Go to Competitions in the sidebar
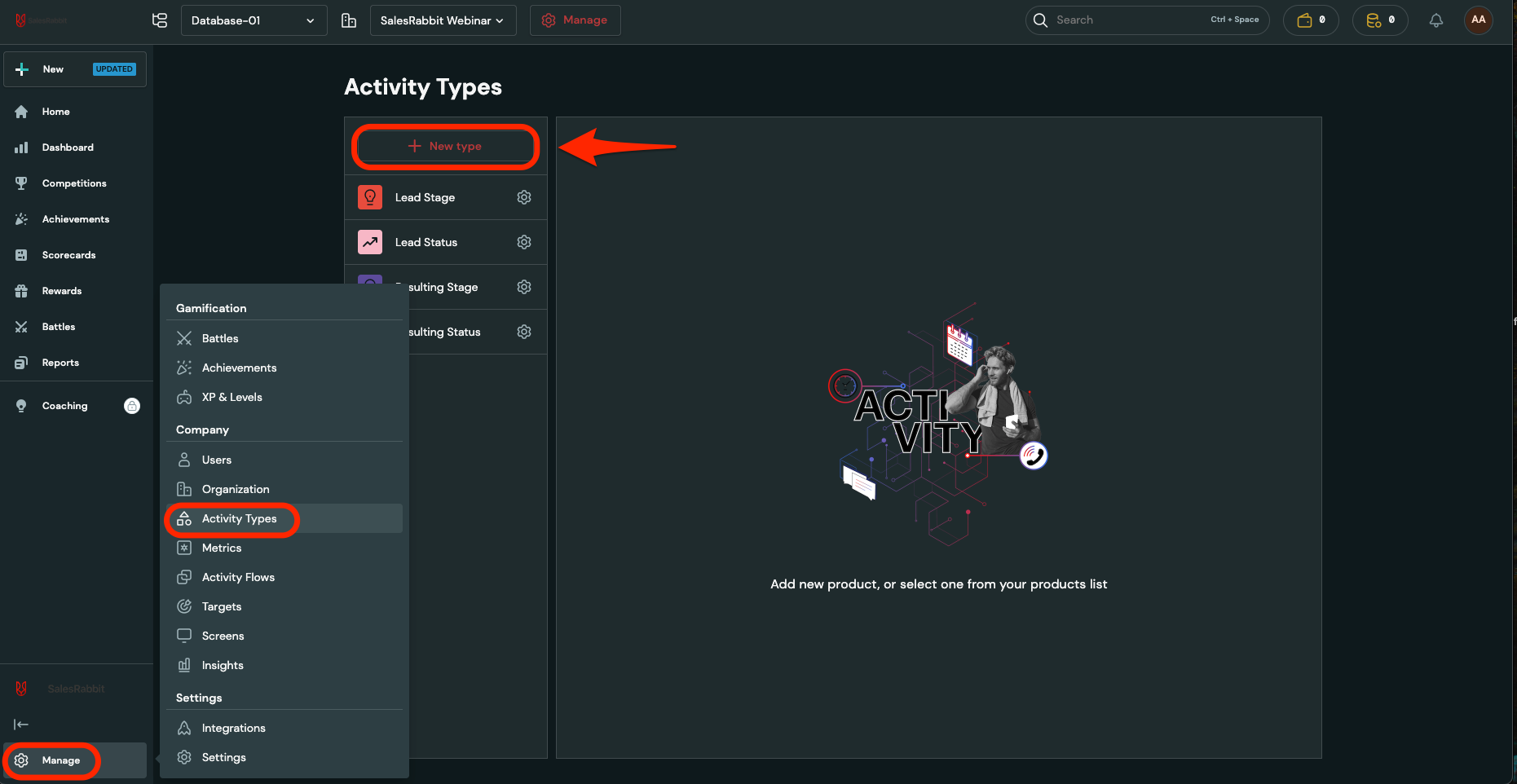The width and height of the screenshot is (1517, 784). click(74, 183)
